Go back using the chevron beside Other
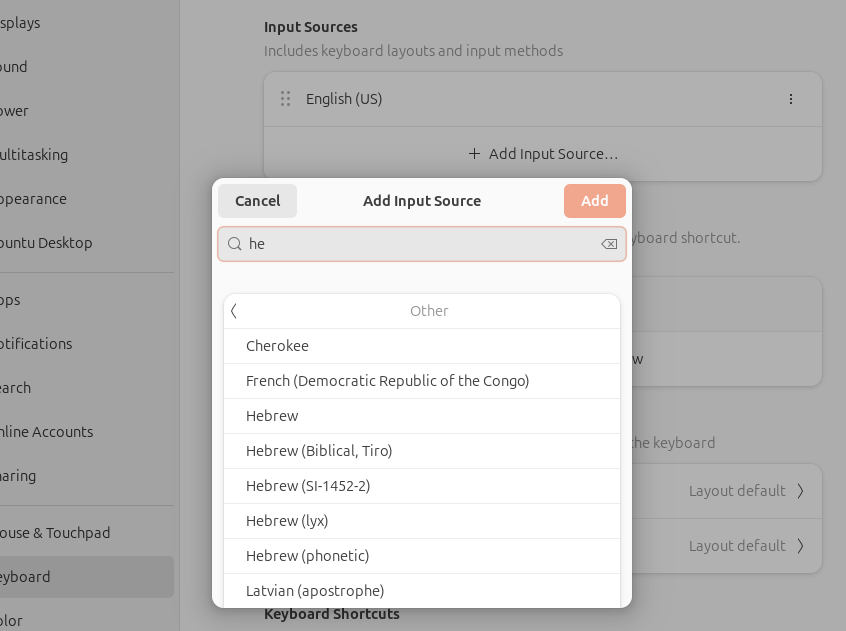The width and height of the screenshot is (846, 631). point(234,311)
